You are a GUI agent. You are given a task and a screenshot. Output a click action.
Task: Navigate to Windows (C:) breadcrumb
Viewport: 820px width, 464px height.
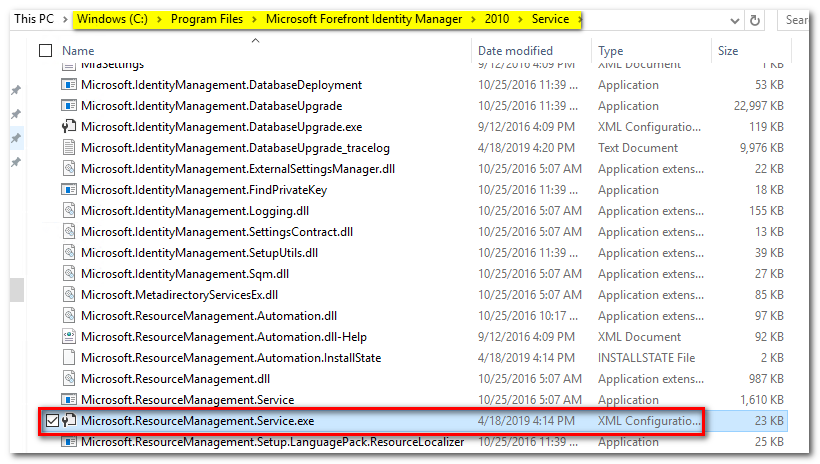tap(112, 19)
